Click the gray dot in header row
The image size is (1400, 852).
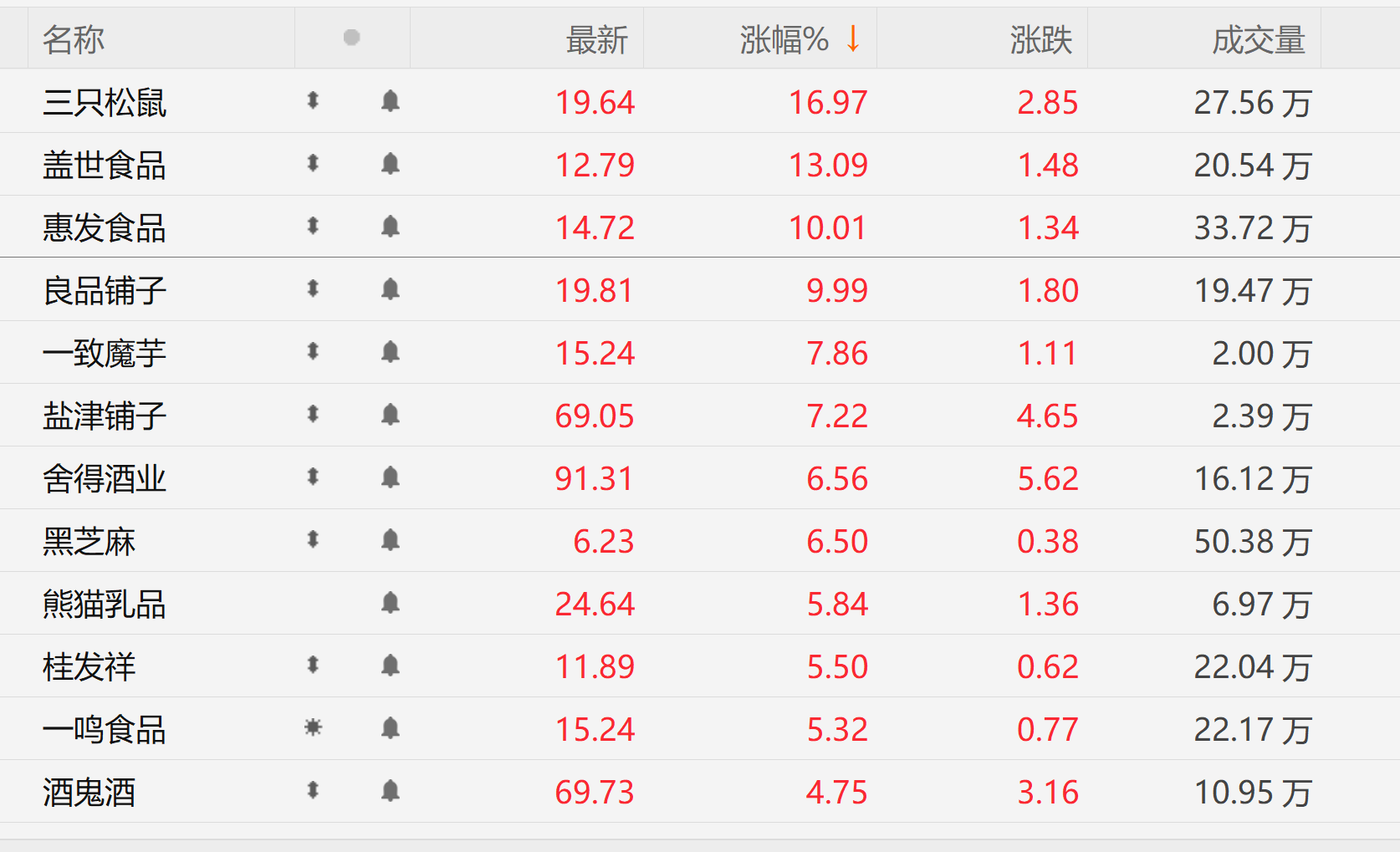[x=351, y=38]
